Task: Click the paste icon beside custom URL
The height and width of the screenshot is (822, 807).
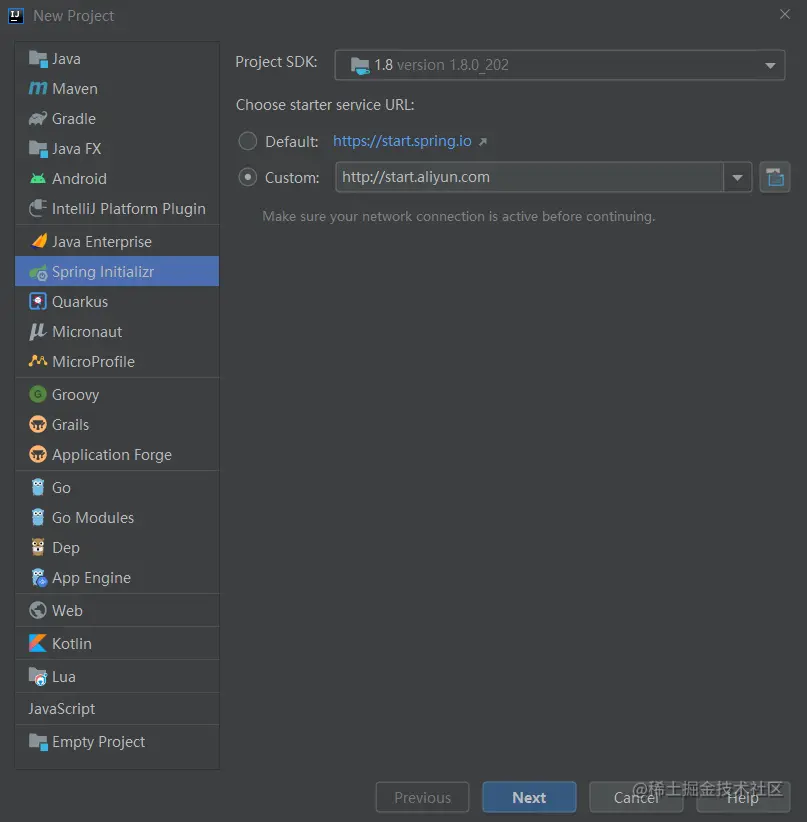Action: point(775,177)
